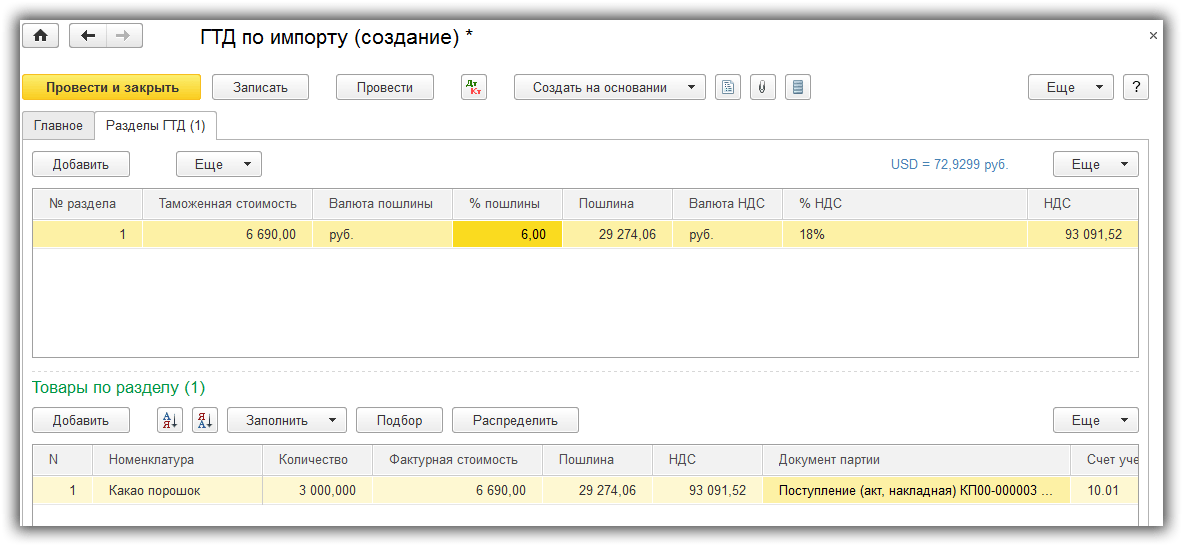Click the Записать button

click(260, 88)
